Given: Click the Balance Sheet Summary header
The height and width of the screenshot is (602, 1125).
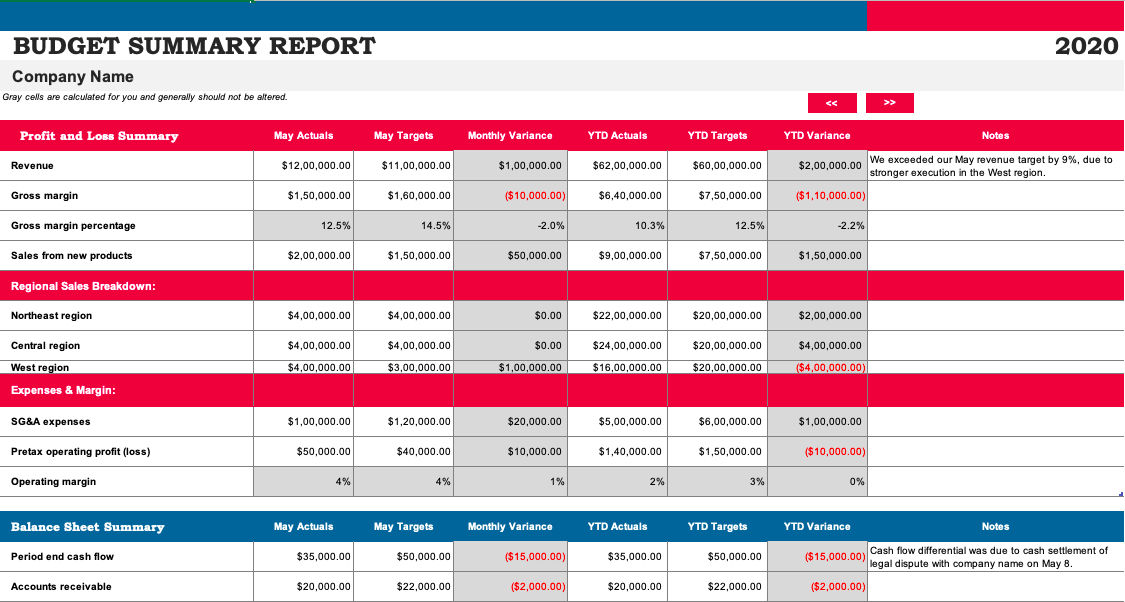Looking at the screenshot, I should (88, 527).
